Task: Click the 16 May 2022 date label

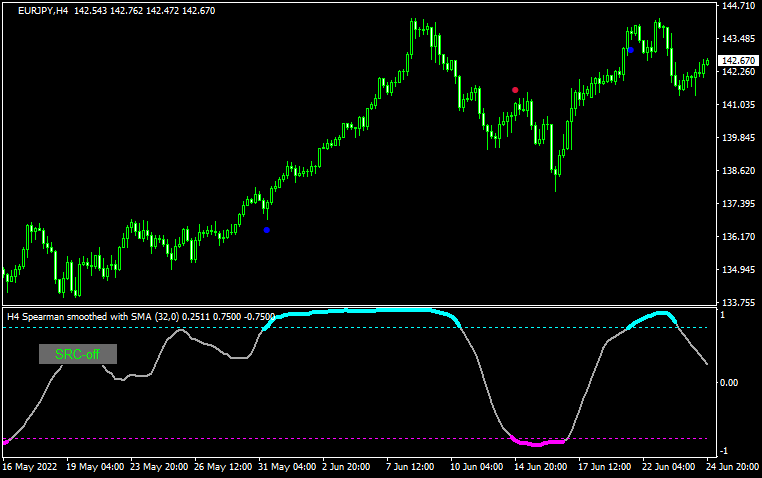Action: (30, 467)
